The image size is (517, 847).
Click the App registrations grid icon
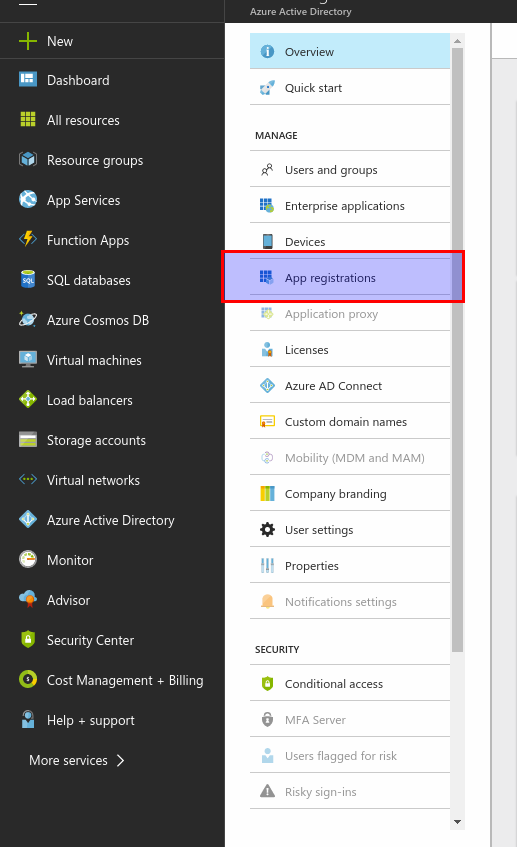point(267,278)
